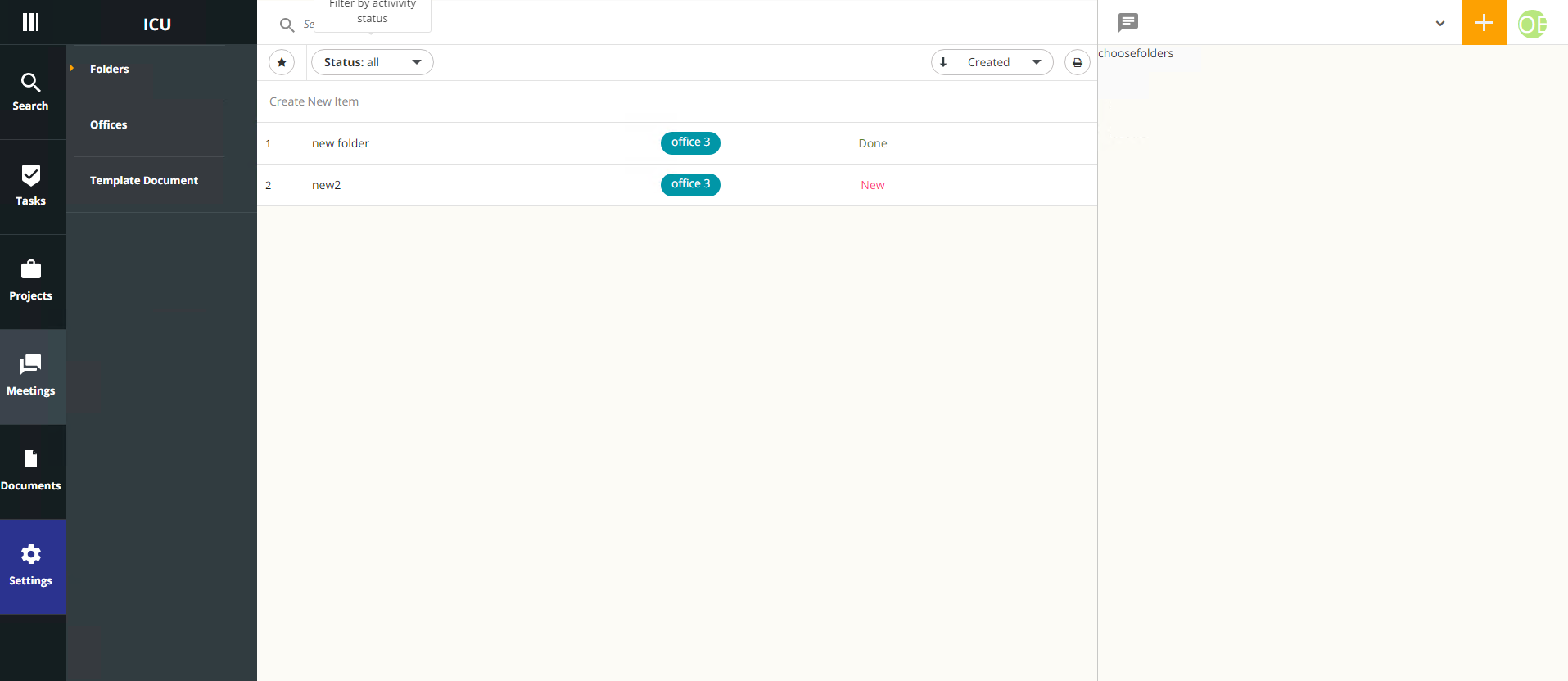Open the user avatar profile
The width and height of the screenshot is (1568, 681).
coord(1532,25)
